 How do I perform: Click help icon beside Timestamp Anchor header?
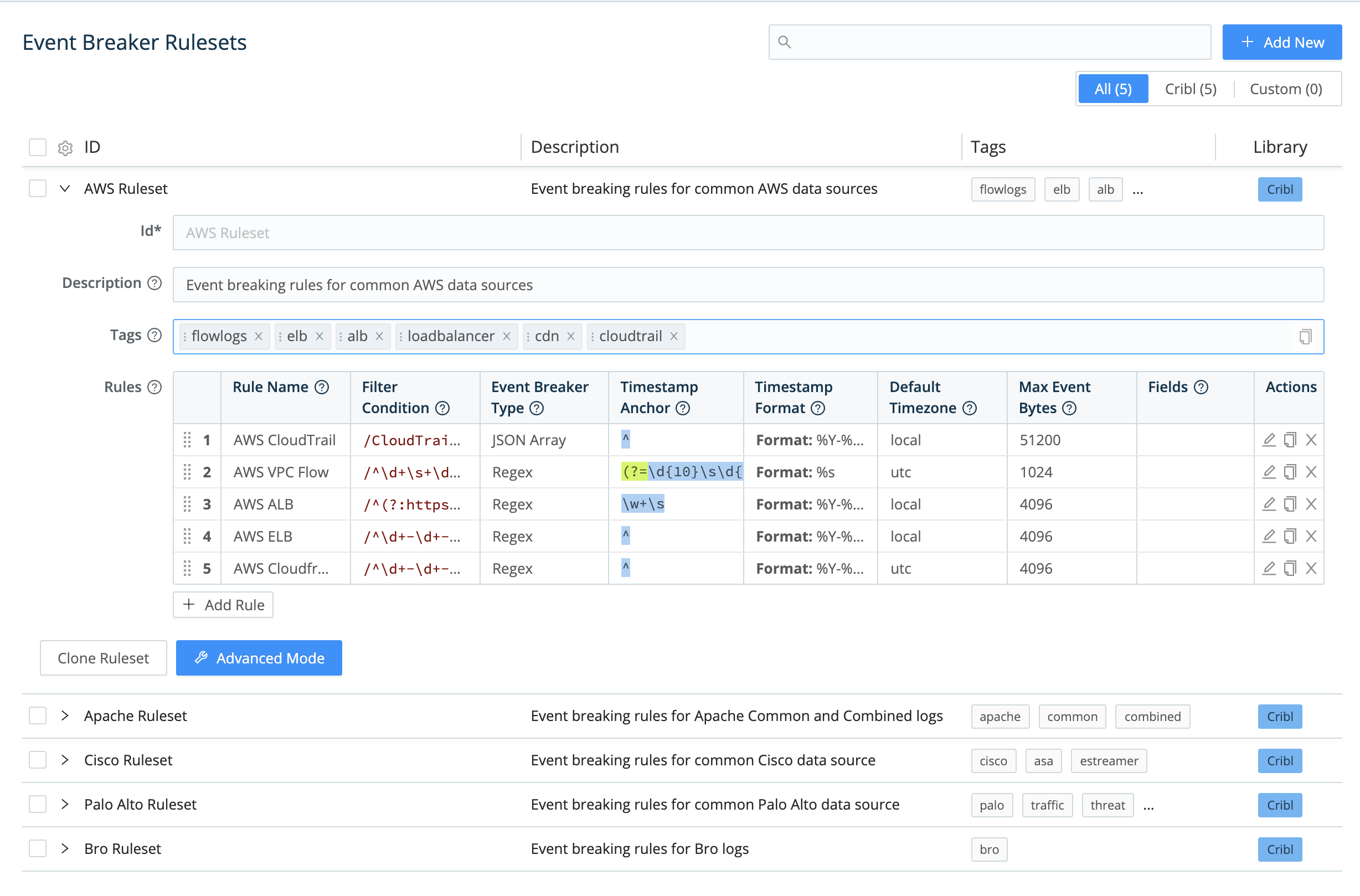(683, 409)
